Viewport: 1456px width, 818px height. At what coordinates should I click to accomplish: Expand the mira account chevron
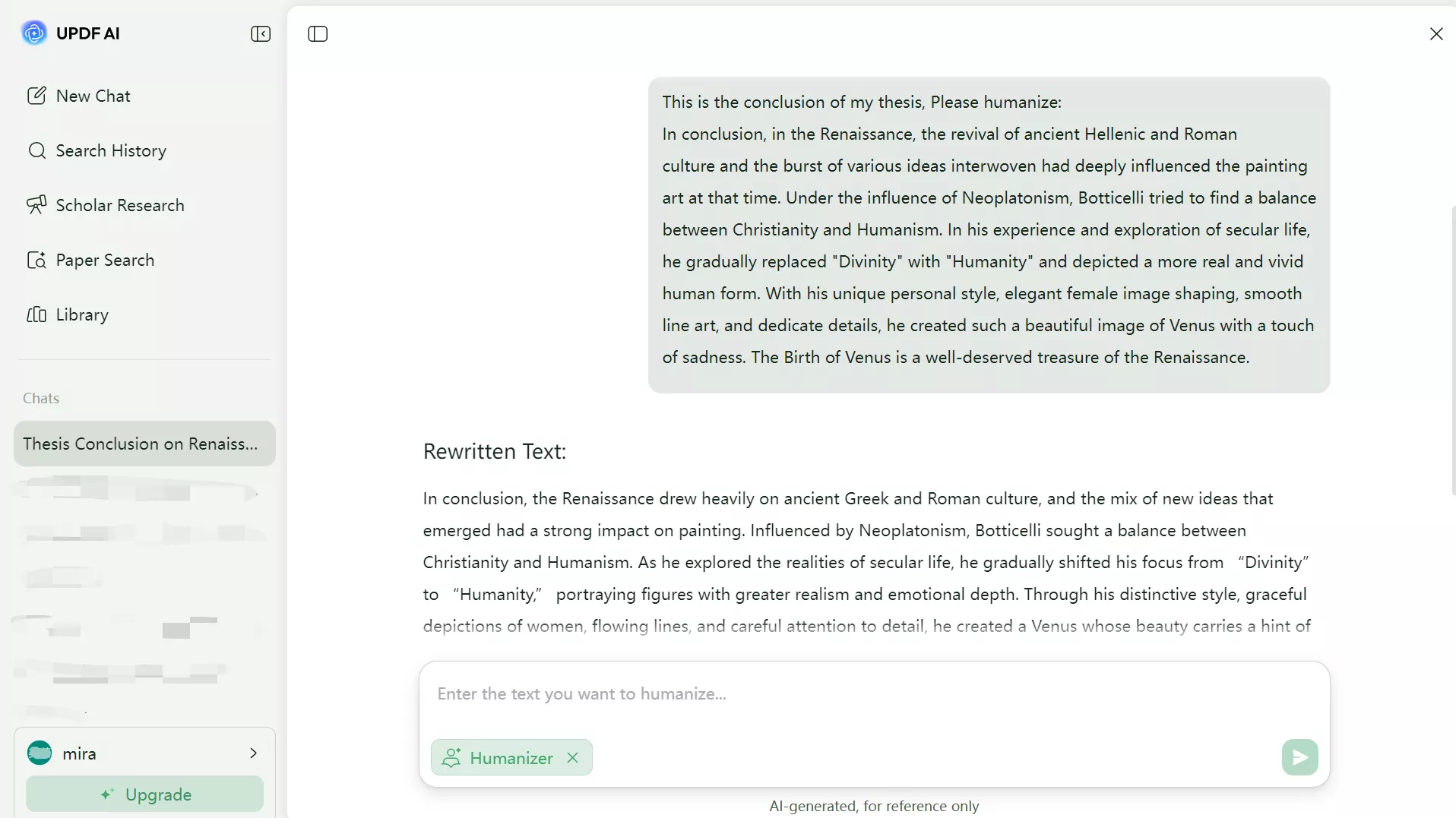(x=254, y=753)
